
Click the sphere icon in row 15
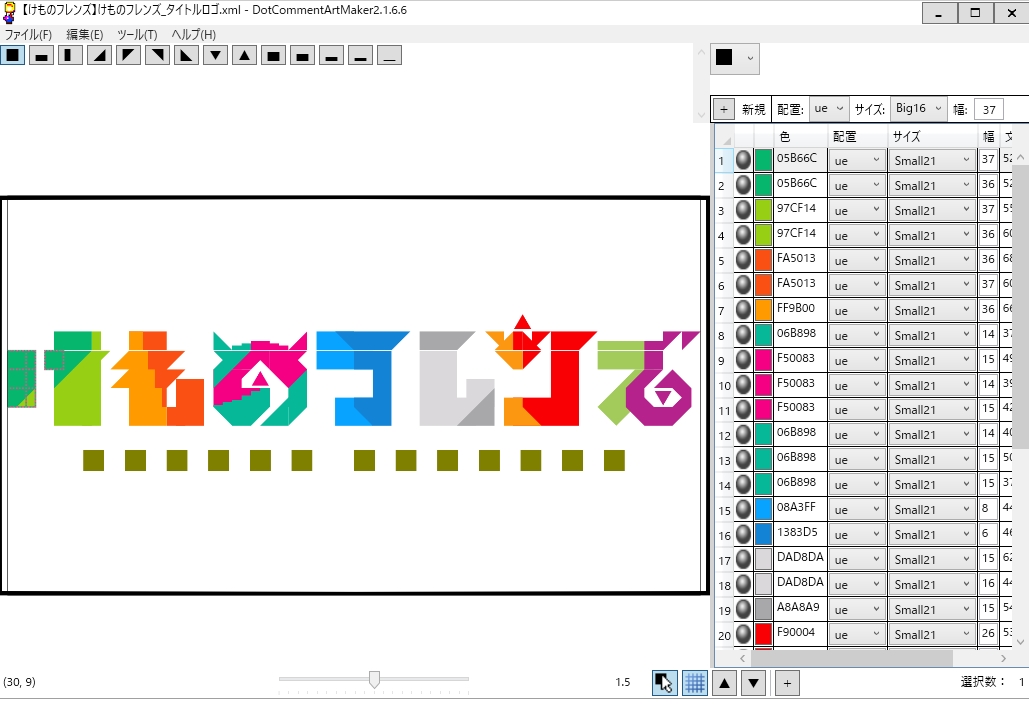pyautogui.click(x=743, y=509)
